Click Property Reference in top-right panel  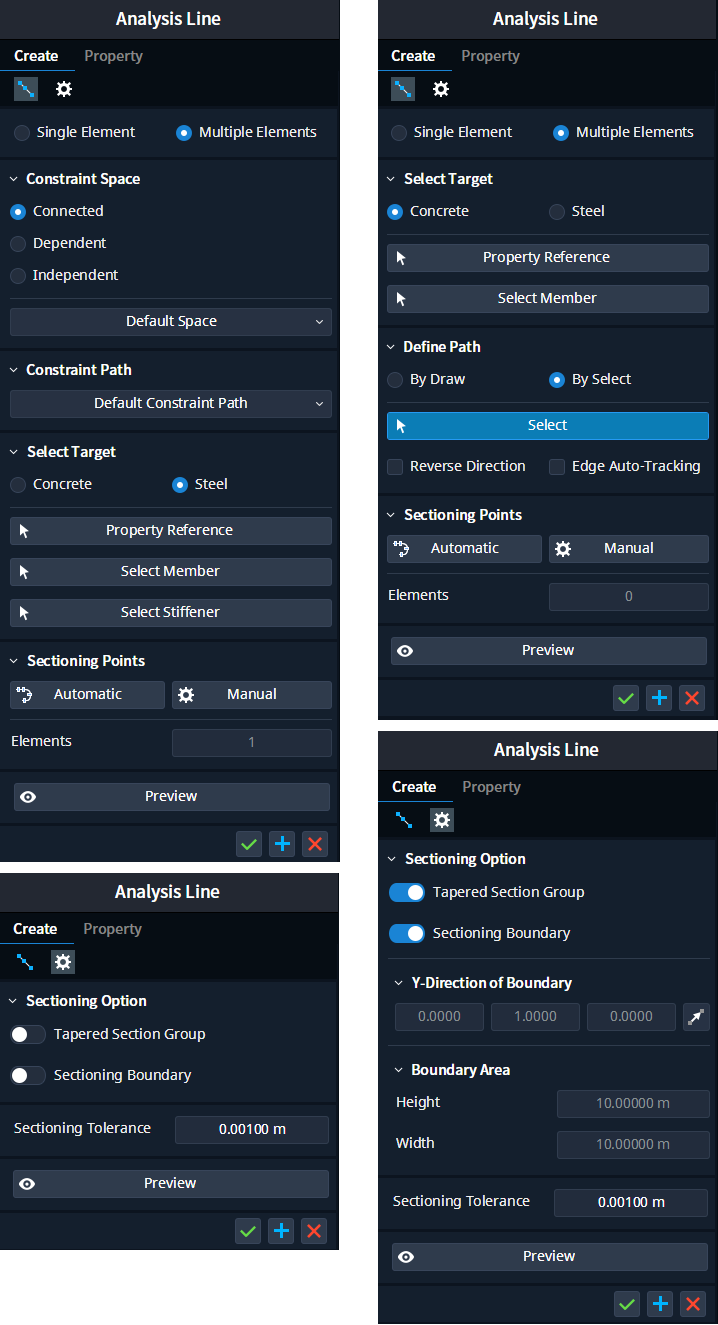(x=548, y=257)
